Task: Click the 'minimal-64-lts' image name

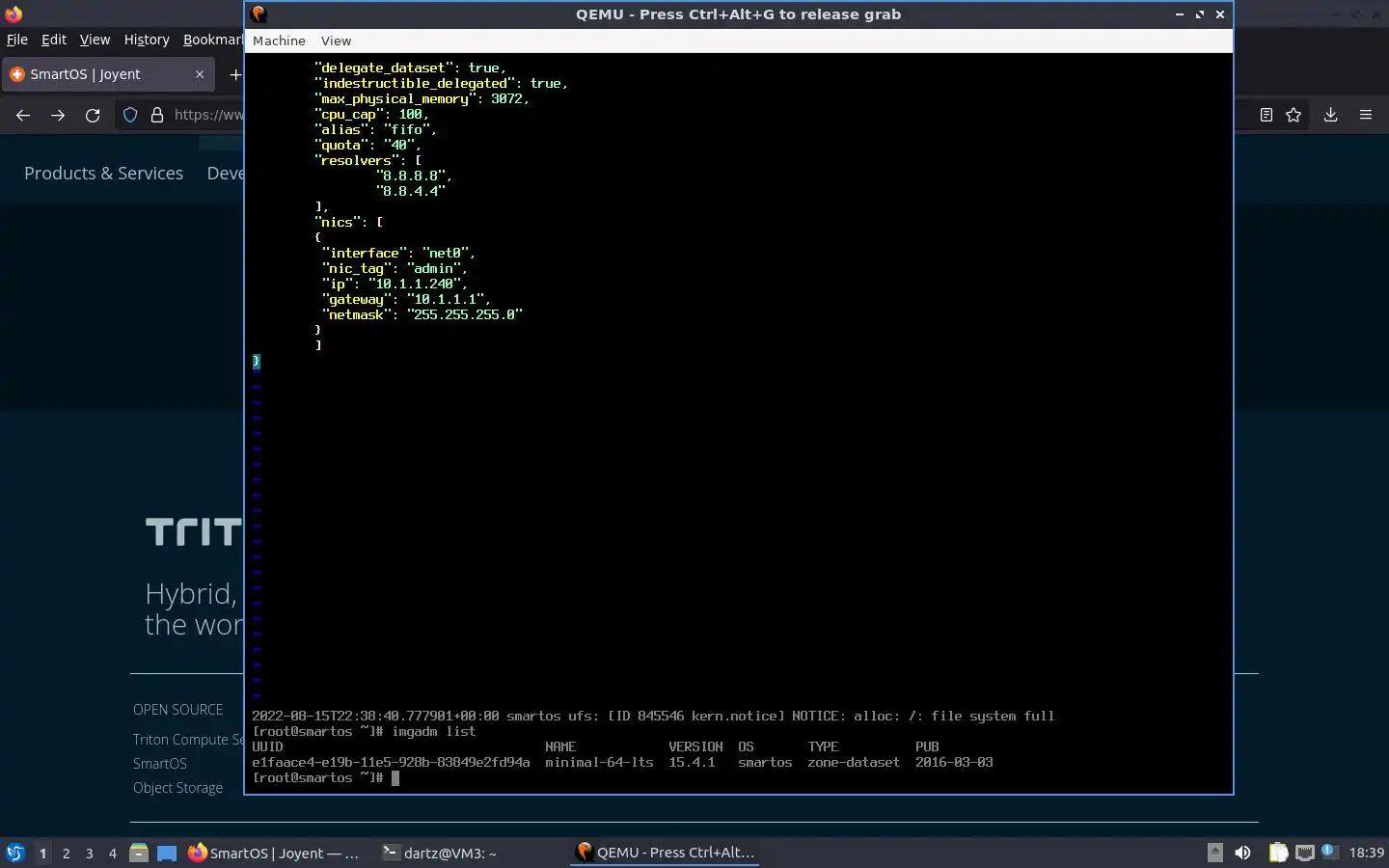Action: pos(599,762)
